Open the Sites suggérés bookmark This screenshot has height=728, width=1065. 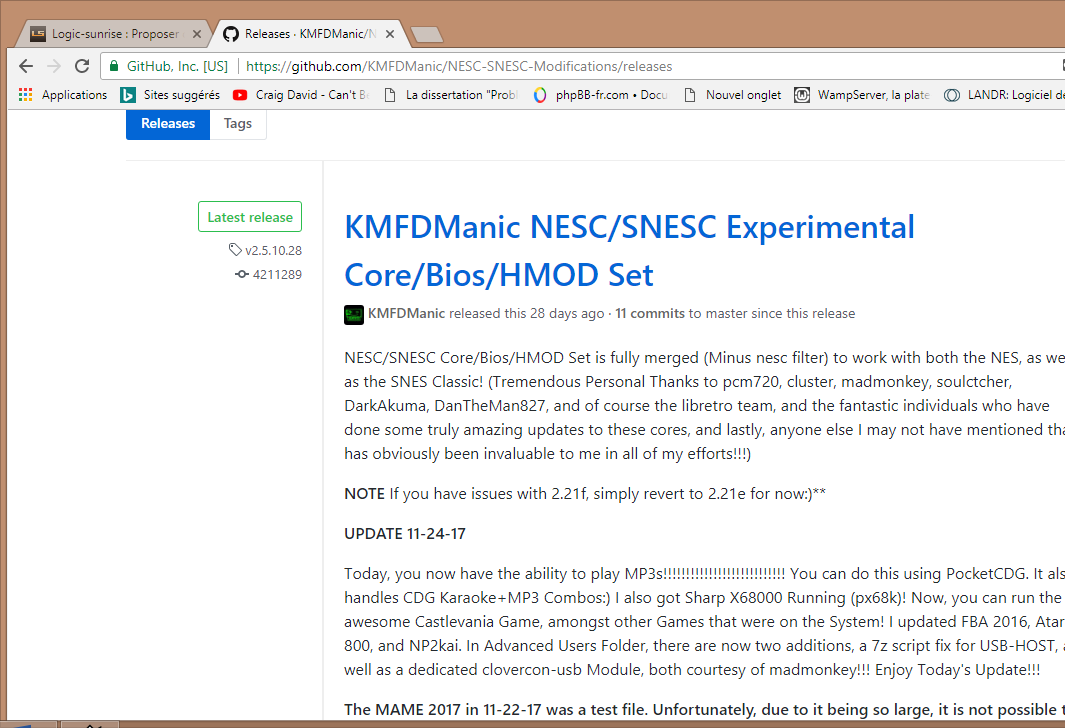pyautogui.click(x=170, y=95)
